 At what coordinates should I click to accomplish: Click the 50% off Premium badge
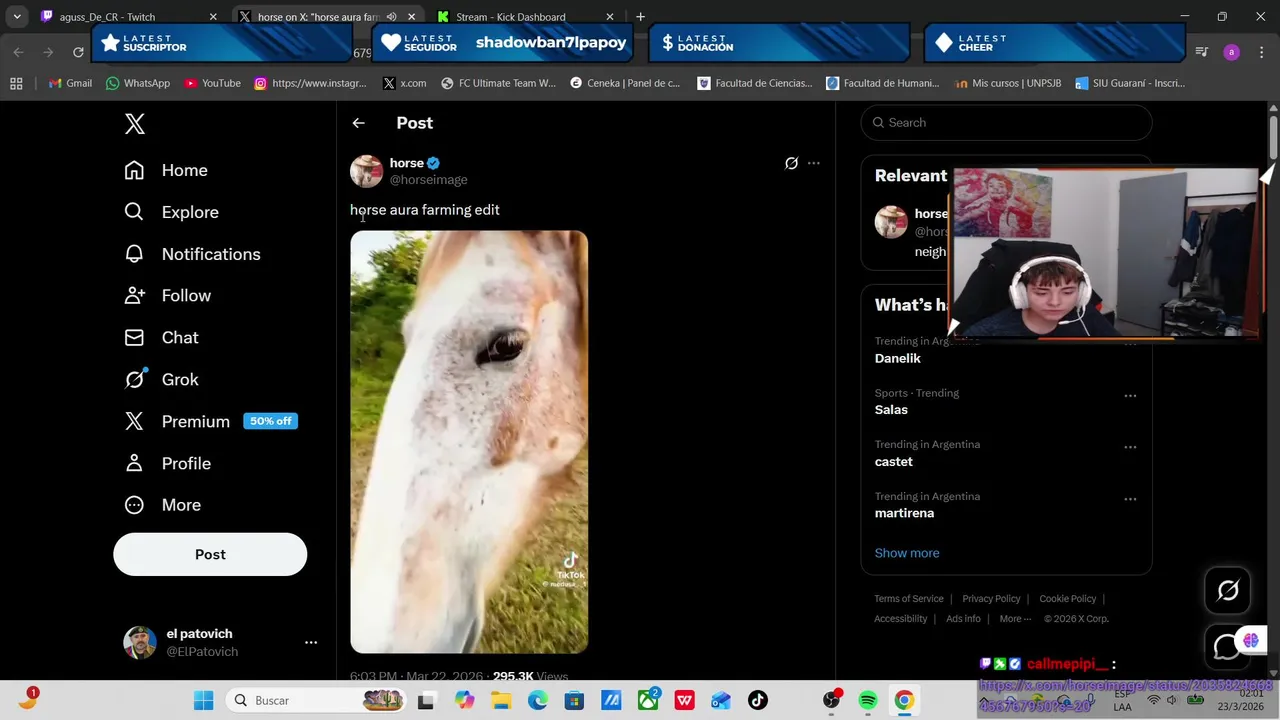tap(270, 421)
